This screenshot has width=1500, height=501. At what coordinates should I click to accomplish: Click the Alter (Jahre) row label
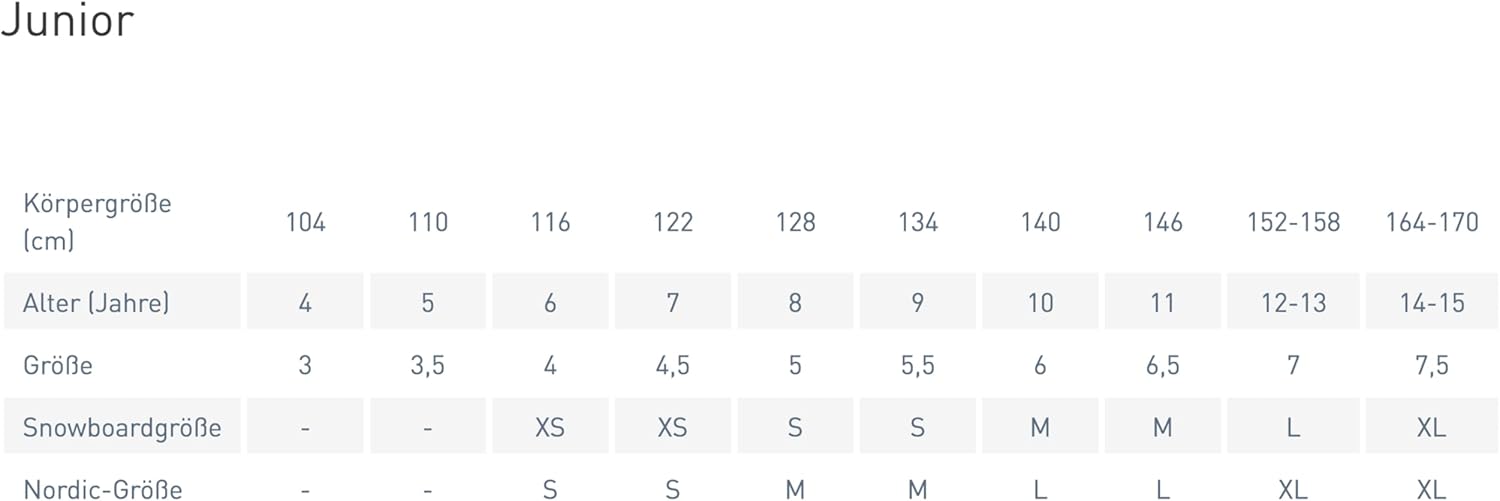tap(96, 302)
